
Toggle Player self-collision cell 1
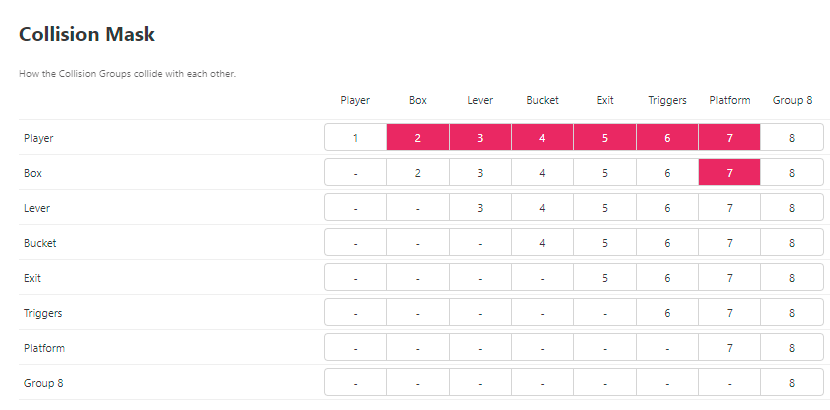356,138
